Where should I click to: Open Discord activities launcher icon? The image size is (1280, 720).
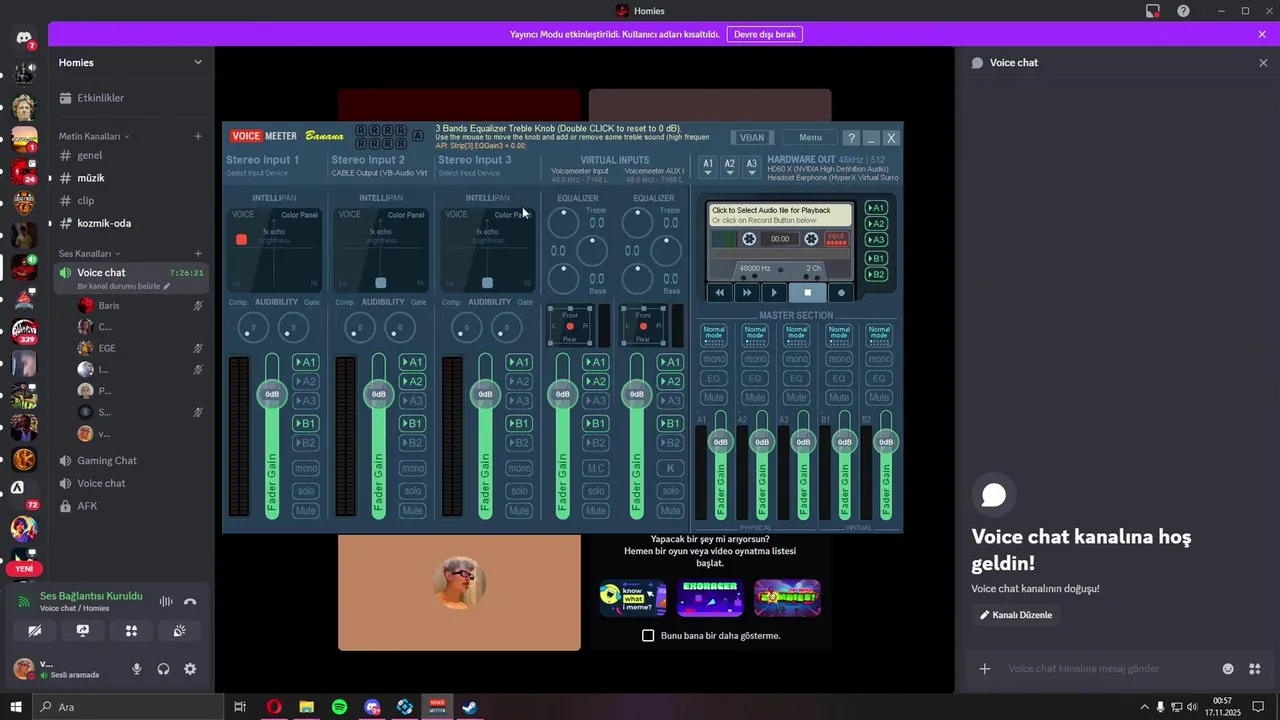[x=131, y=631]
